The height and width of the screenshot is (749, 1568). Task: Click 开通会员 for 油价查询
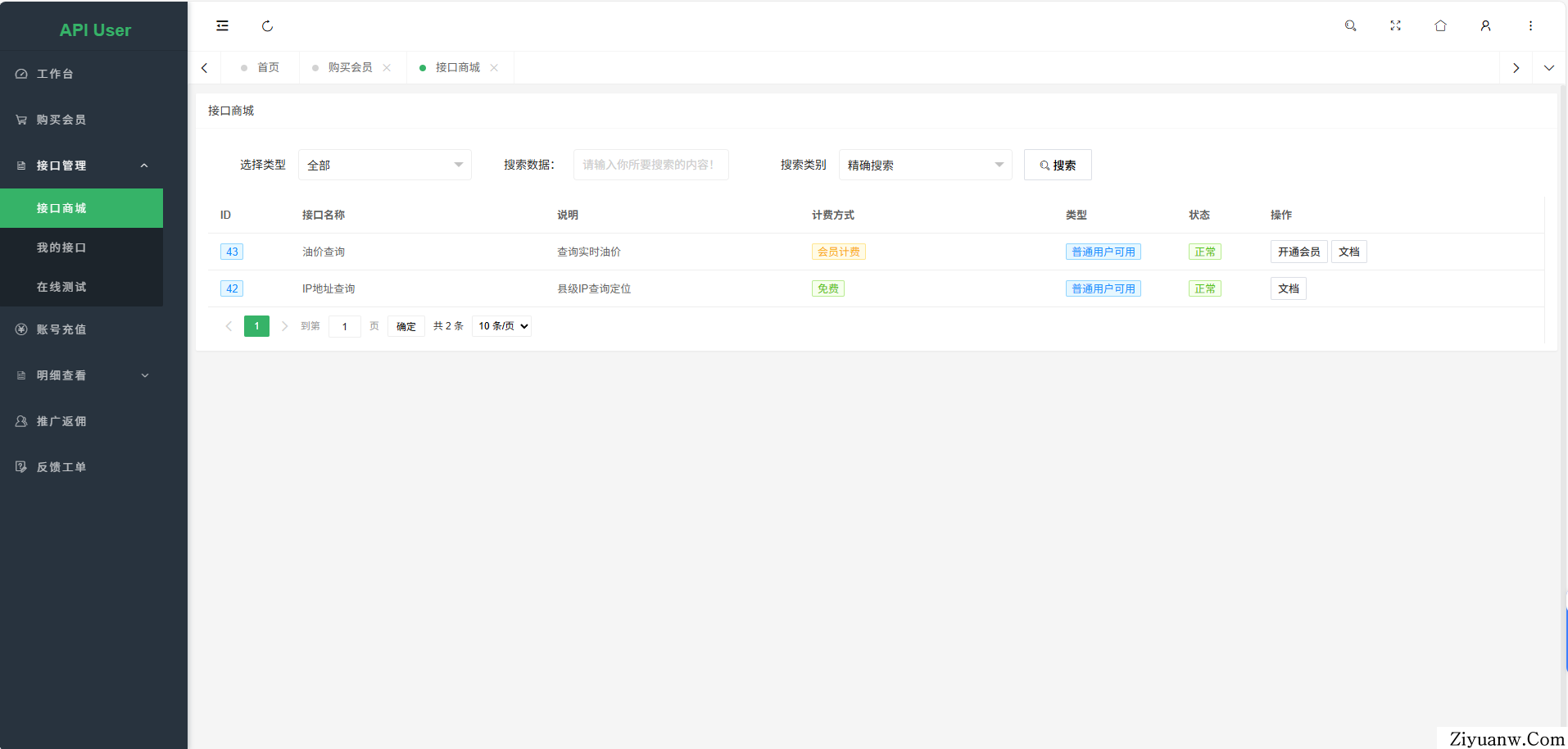coord(1298,252)
